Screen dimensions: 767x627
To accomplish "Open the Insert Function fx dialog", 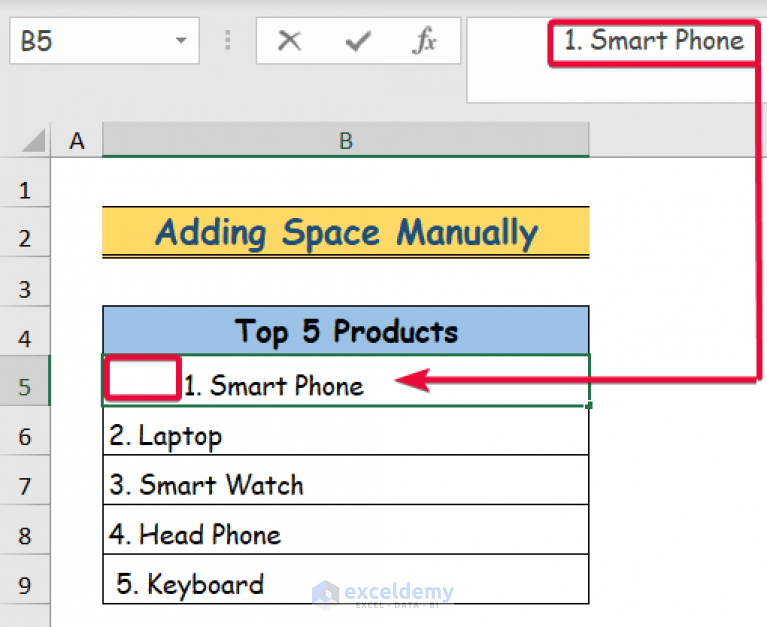I will [x=424, y=41].
